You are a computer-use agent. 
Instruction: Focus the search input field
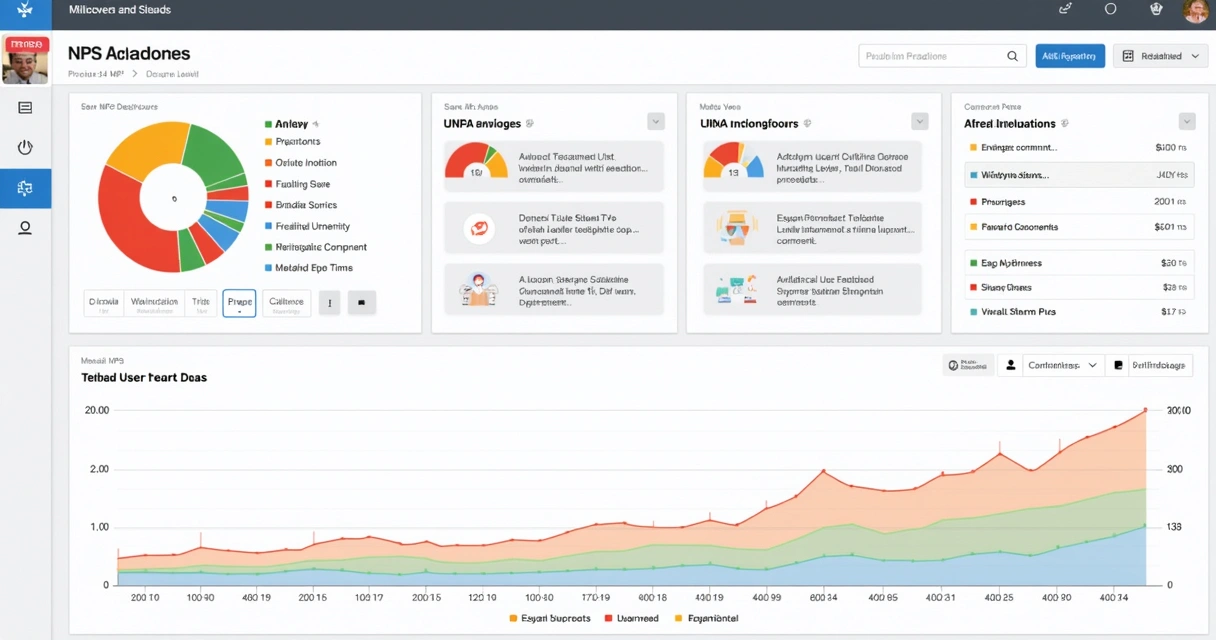point(942,56)
